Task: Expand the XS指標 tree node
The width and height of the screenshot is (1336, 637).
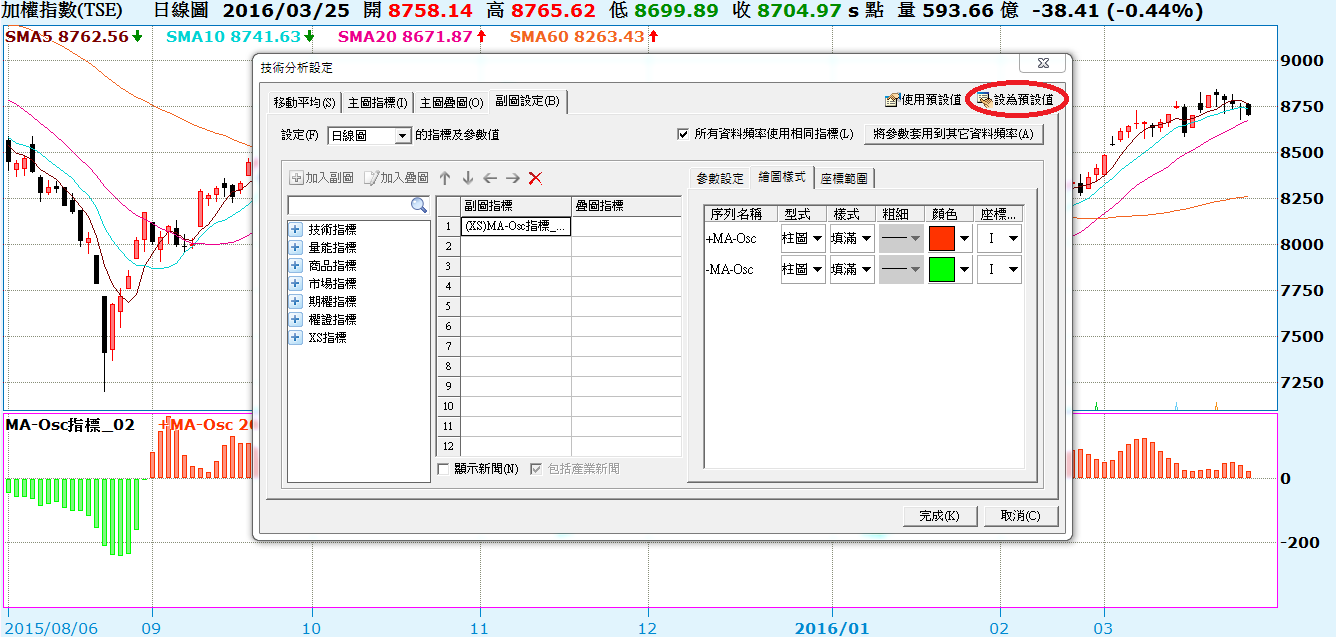Action: [x=296, y=338]
